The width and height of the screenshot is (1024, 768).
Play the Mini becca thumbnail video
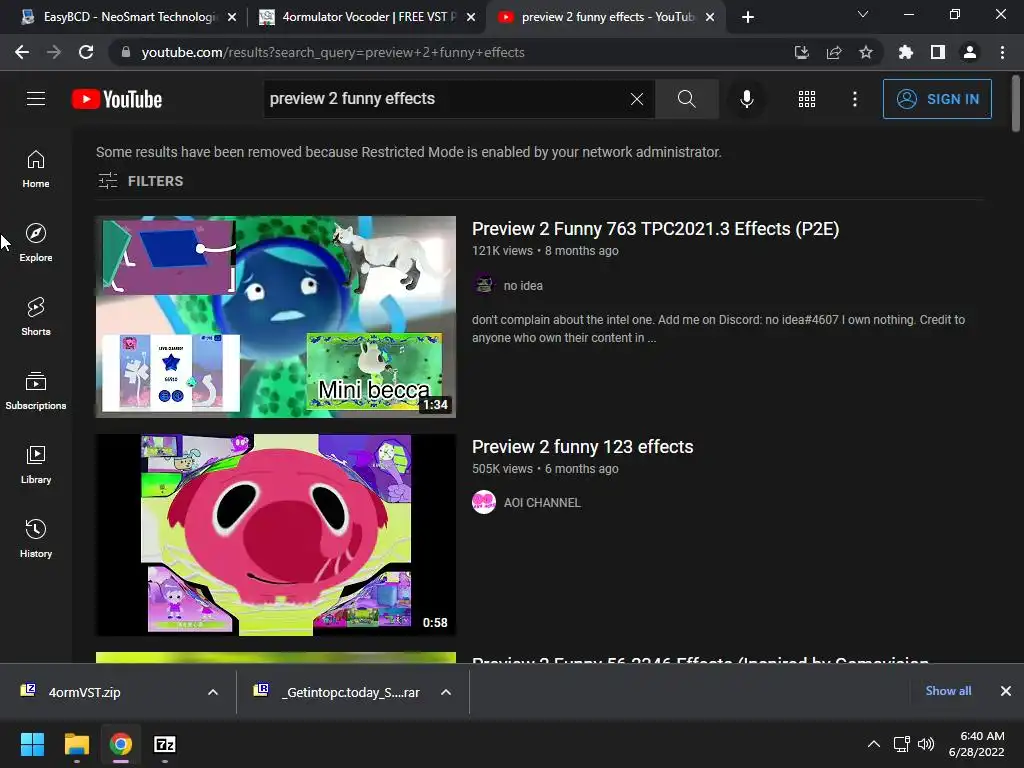coord(276,317)
